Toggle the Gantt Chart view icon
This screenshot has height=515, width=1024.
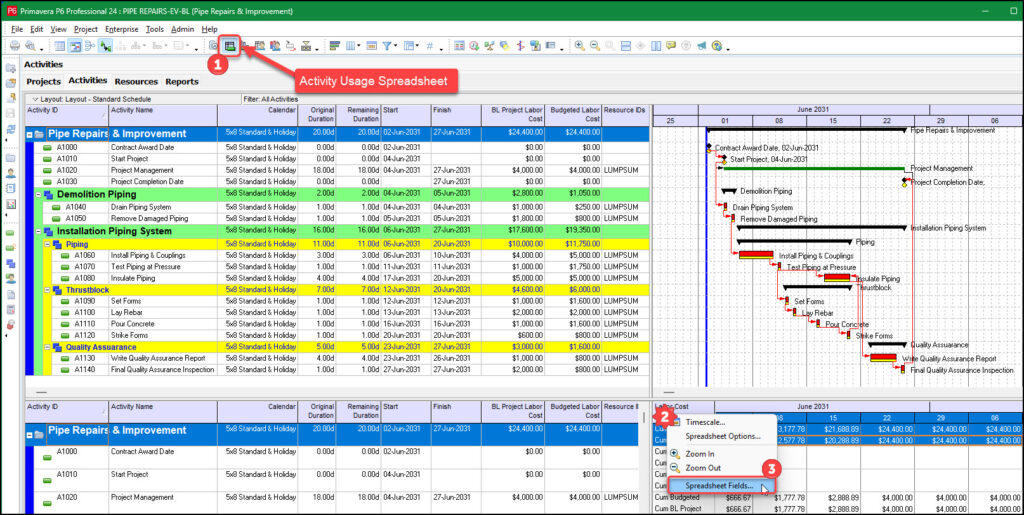75,46
